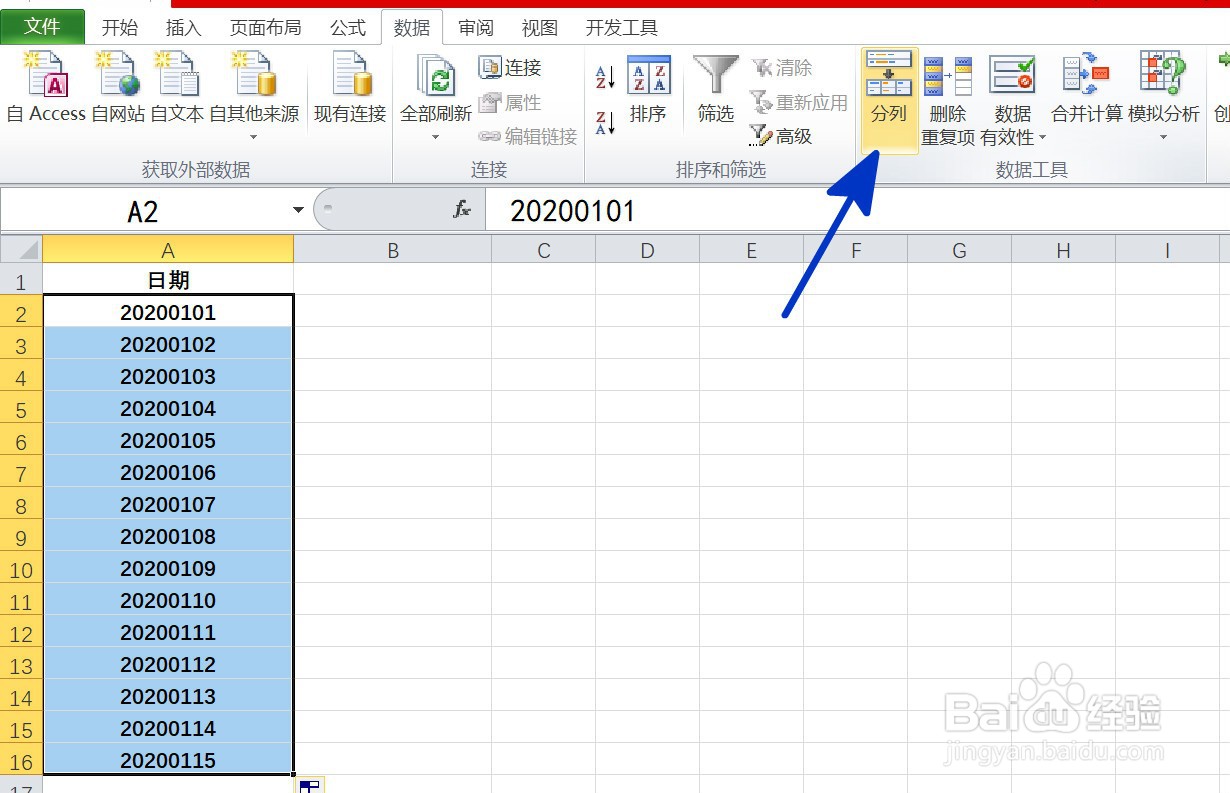1230x793 pixels.
Task: Switch to Page Layout (页面布局) tab
Action: (266, 28)
